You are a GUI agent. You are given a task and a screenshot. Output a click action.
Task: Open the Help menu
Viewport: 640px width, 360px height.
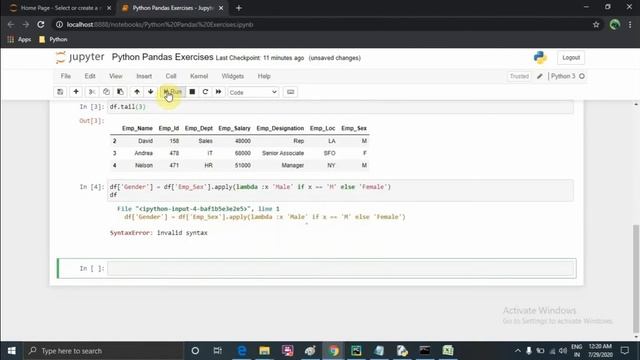264,76
